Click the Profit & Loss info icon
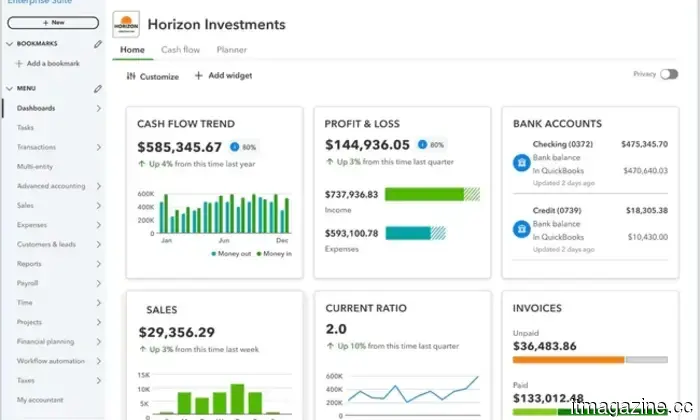Screen dimensions: 700x420 (423, 146)
